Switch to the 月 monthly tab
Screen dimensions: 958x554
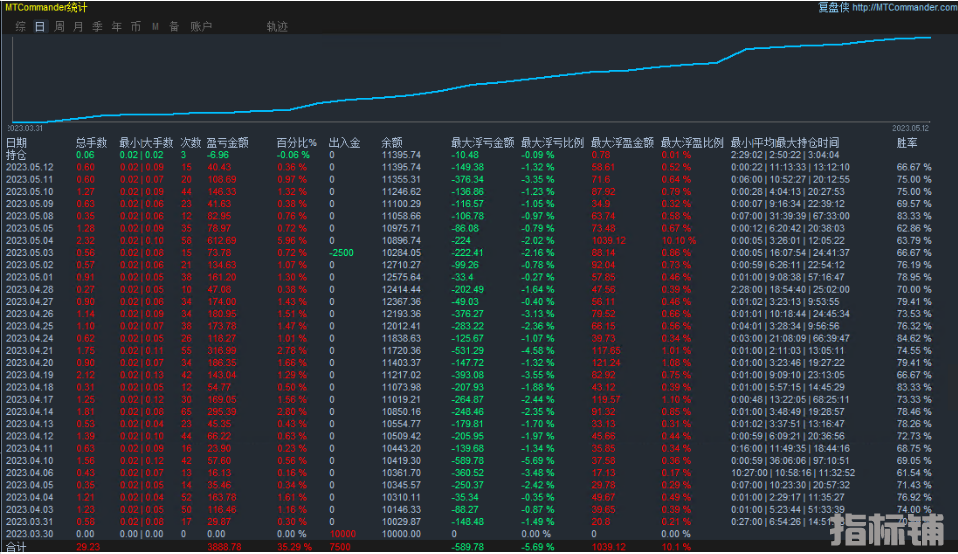point(78,26)
